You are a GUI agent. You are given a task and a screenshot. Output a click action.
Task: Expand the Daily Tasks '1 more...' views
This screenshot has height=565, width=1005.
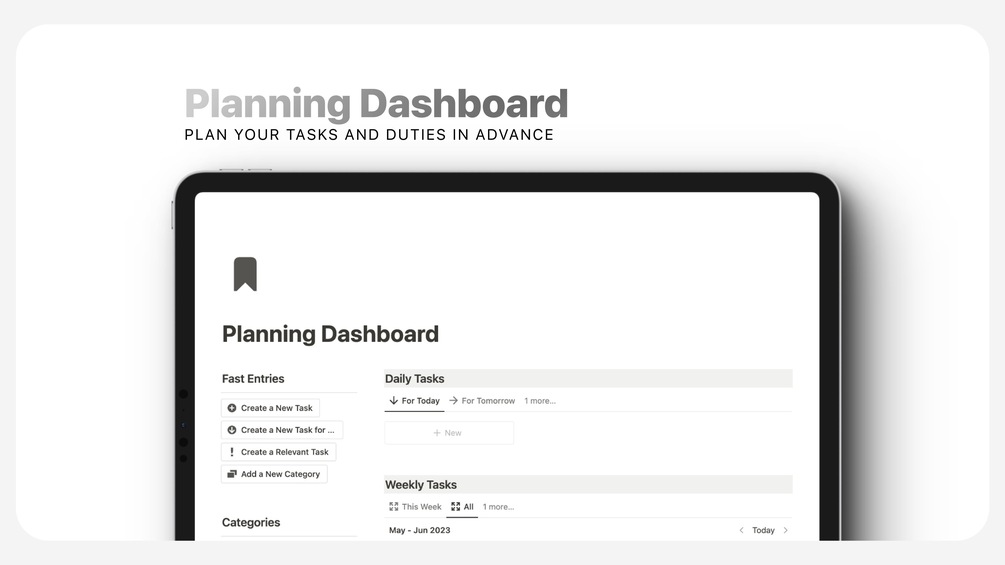(540, 401)
